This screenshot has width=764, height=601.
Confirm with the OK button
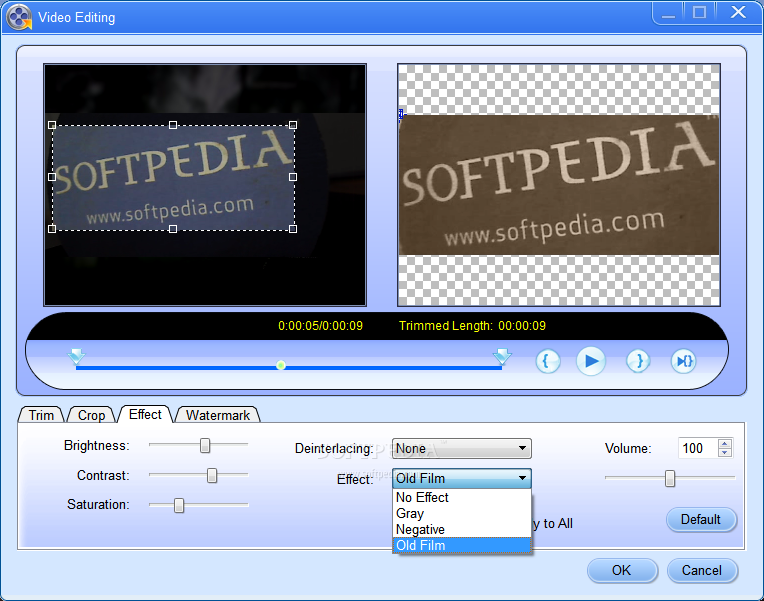tap(622, 570)
